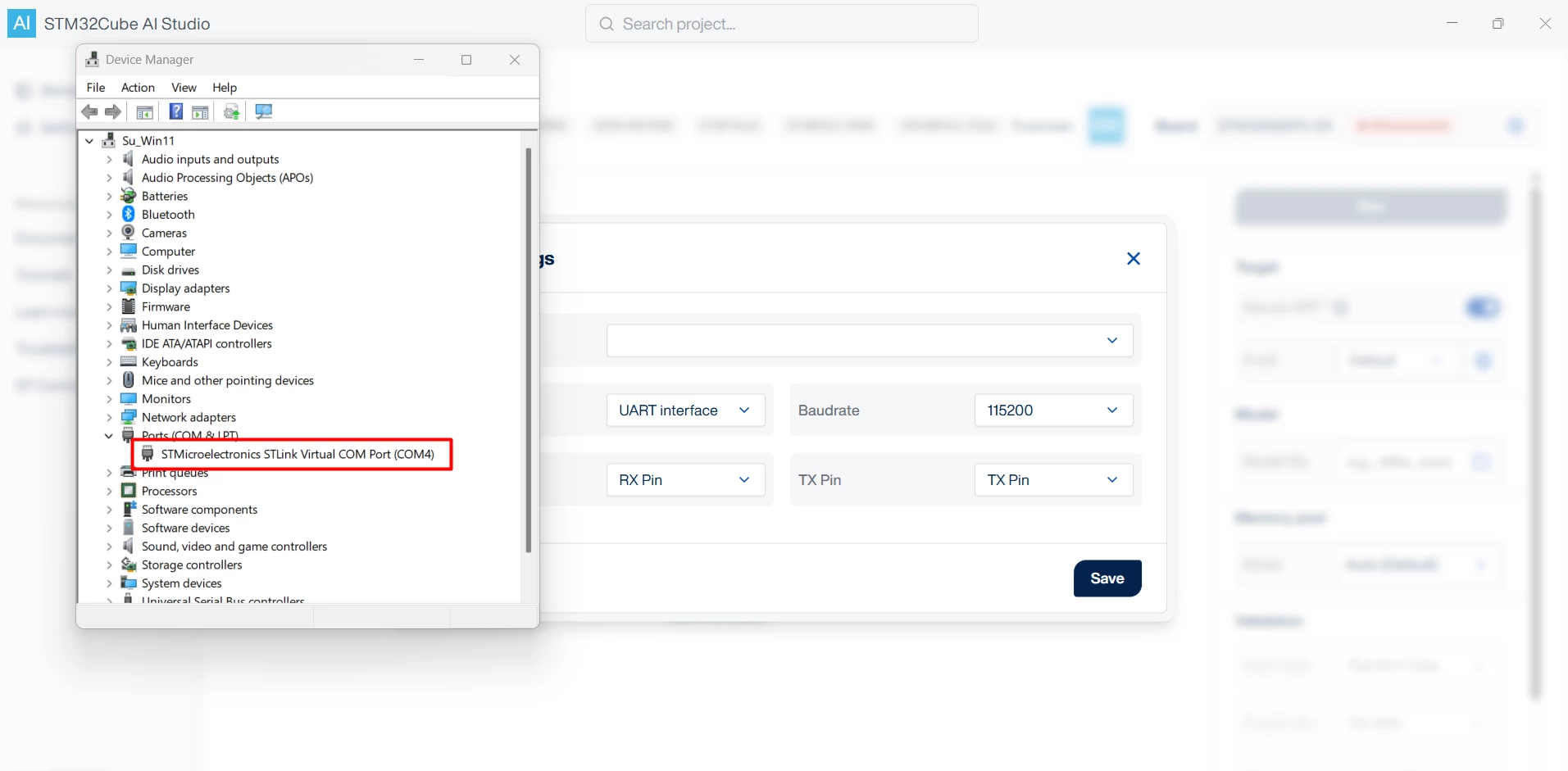Expand Audio inputs and outputs
Image resolution: width=1568 pixels, height=771 pixels.
[x=109, y=159]
